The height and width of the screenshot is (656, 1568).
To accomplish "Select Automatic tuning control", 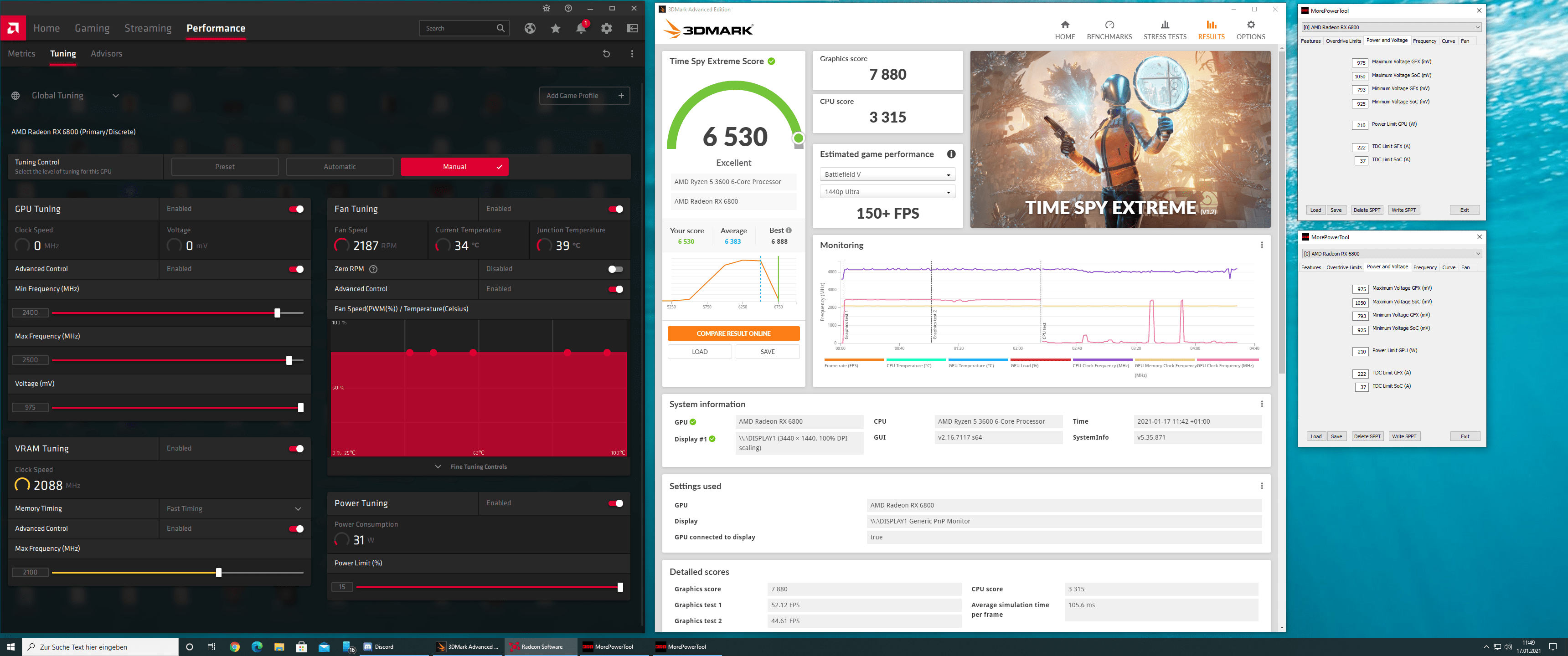I will (x=340, y=167).
